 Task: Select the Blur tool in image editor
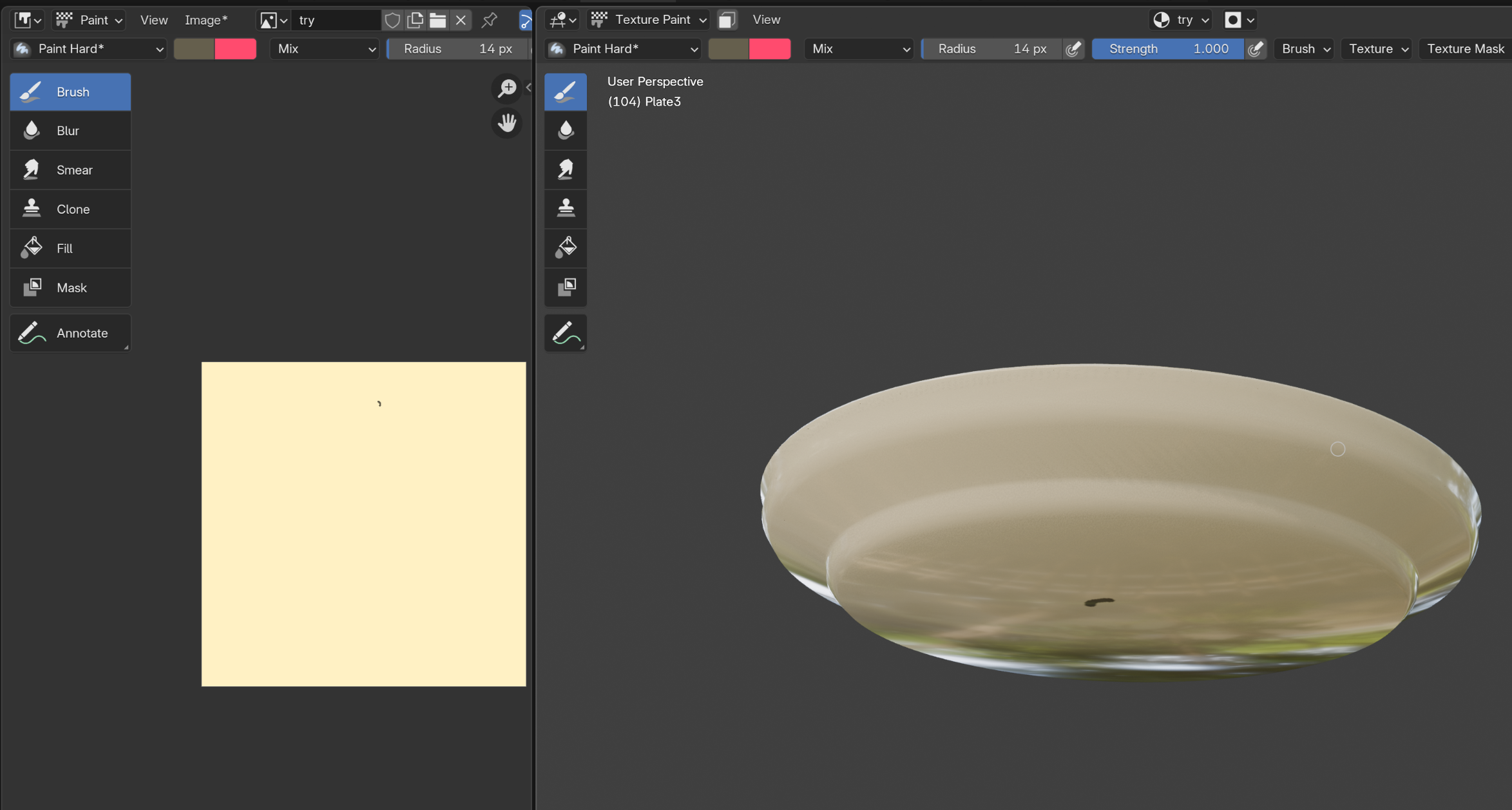(70, 131)
